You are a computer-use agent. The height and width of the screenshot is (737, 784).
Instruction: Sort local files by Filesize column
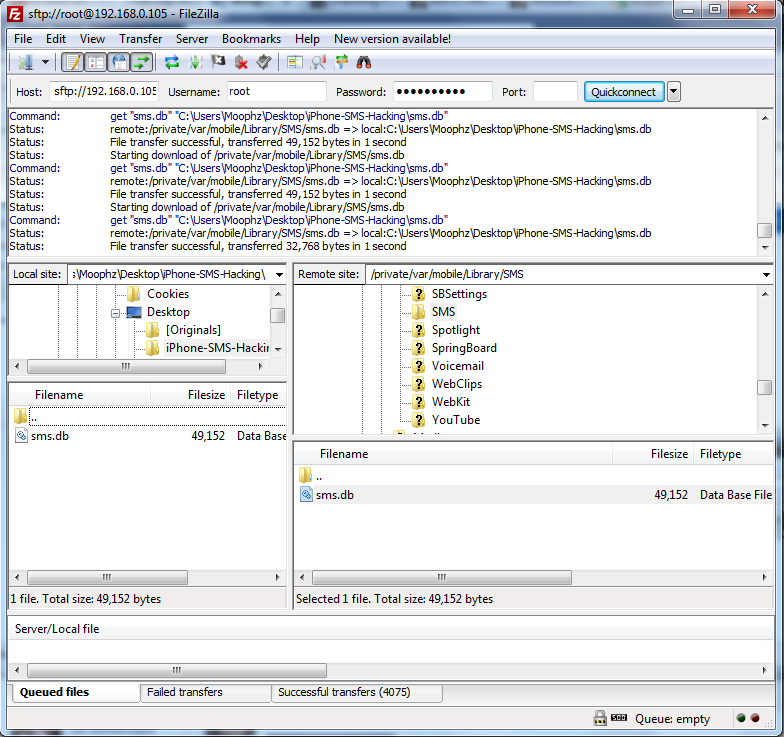pyautogui.click(x=190, y=395)
